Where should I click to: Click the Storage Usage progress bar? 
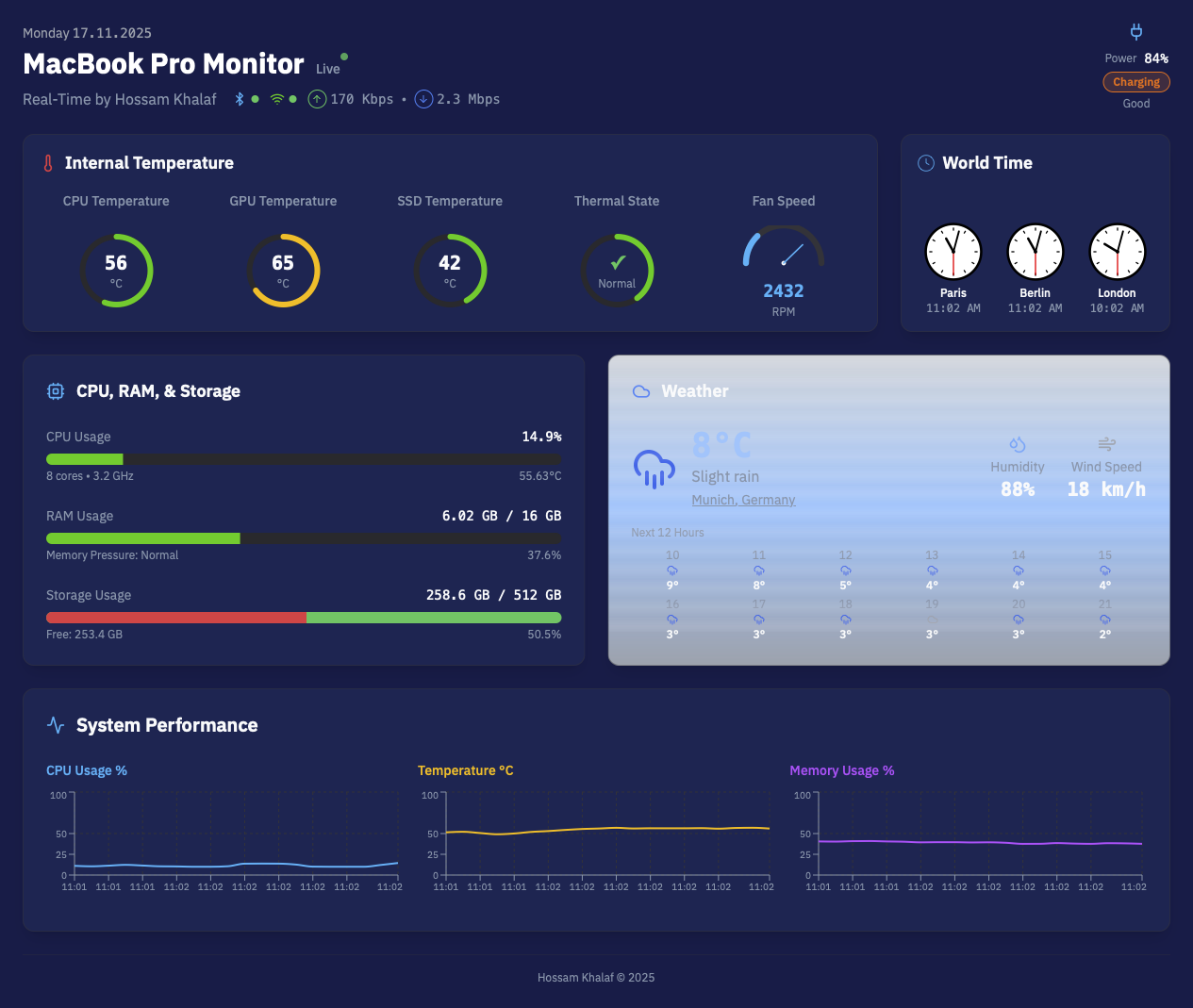point(304,618)
